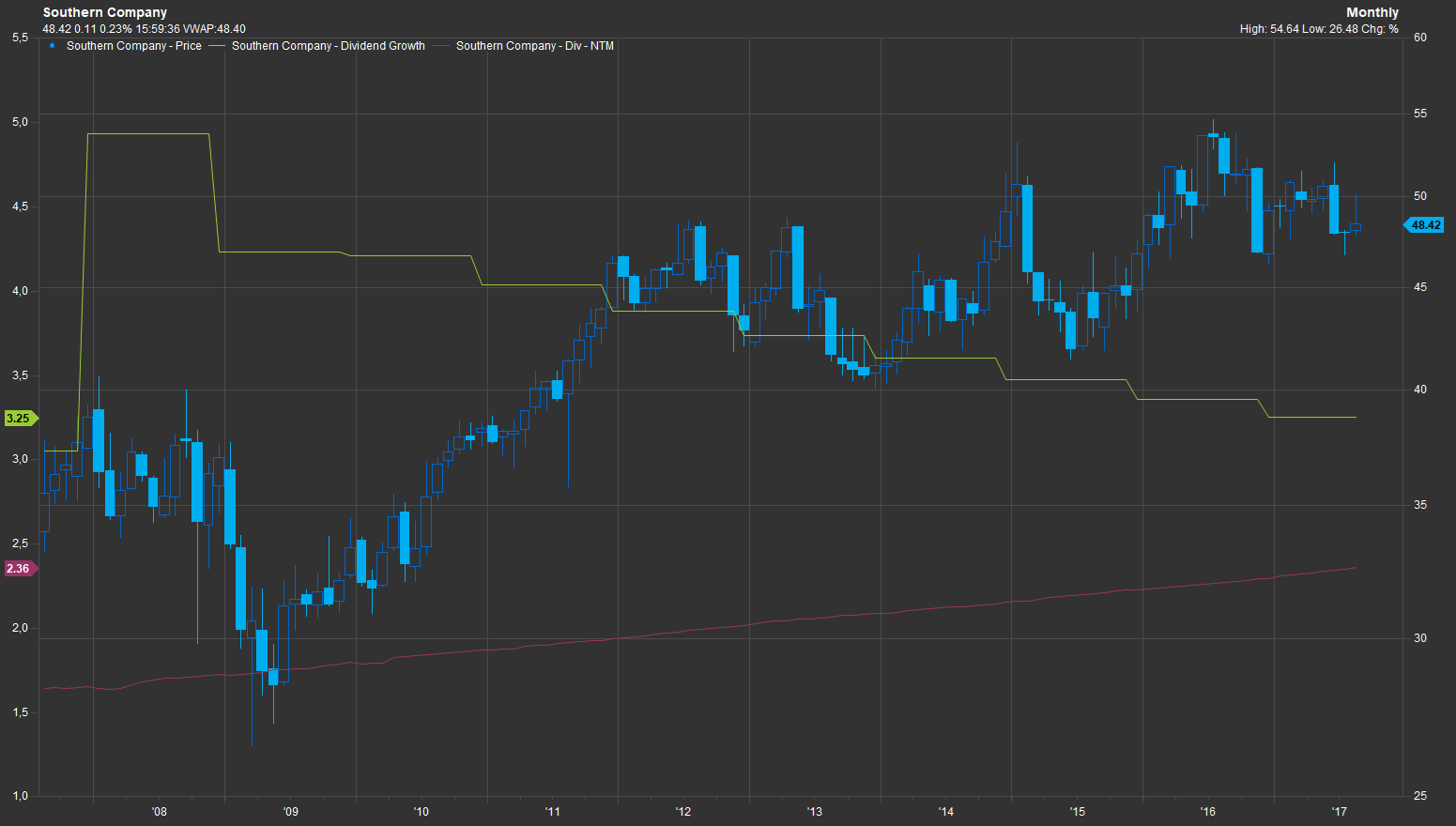Select the 'Southern Company - Price' legend entry

point(134,46)
